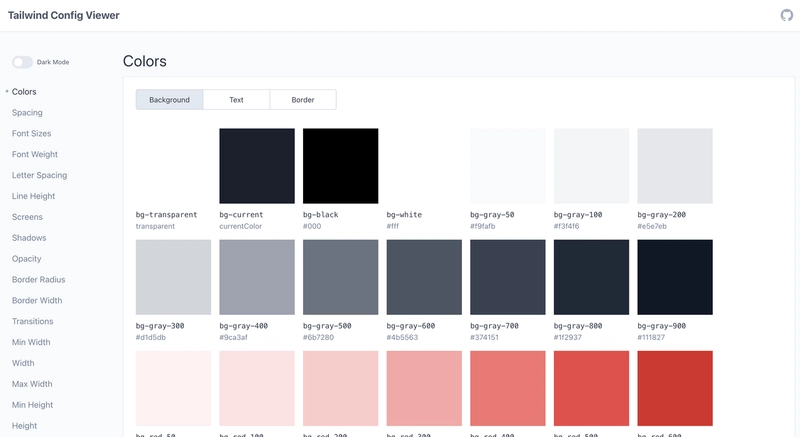
Task: Select the bg-gray-500 swatch
Action: (340, 277)
